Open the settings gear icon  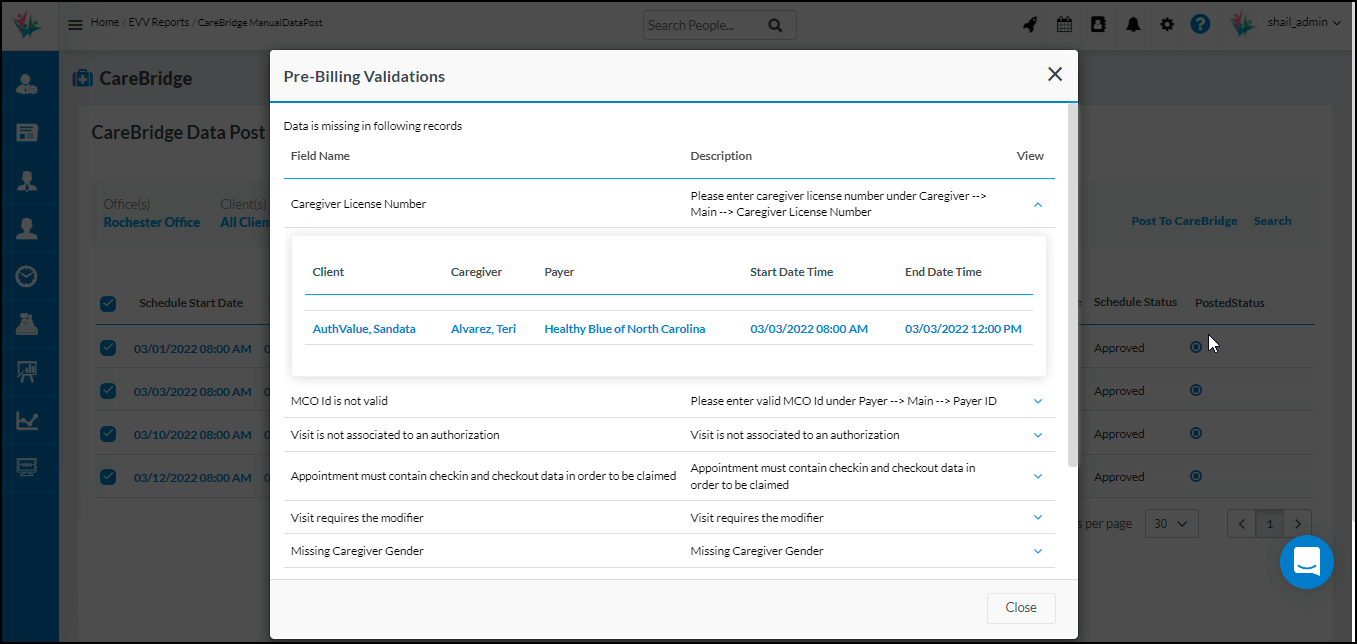click(1166, 22)
